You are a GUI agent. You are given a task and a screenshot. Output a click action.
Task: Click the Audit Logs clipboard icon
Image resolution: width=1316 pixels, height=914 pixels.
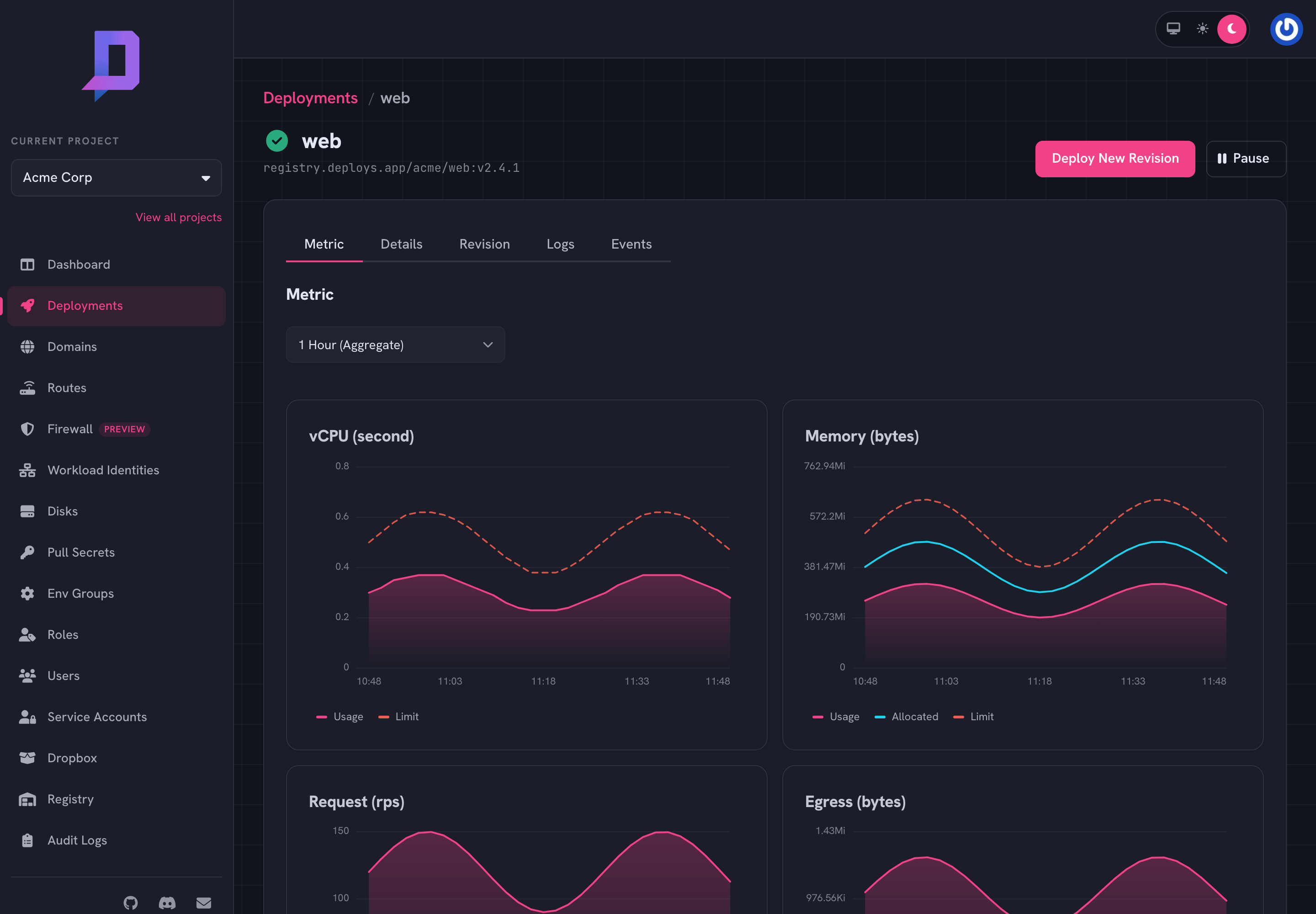(x=27, y=841)
